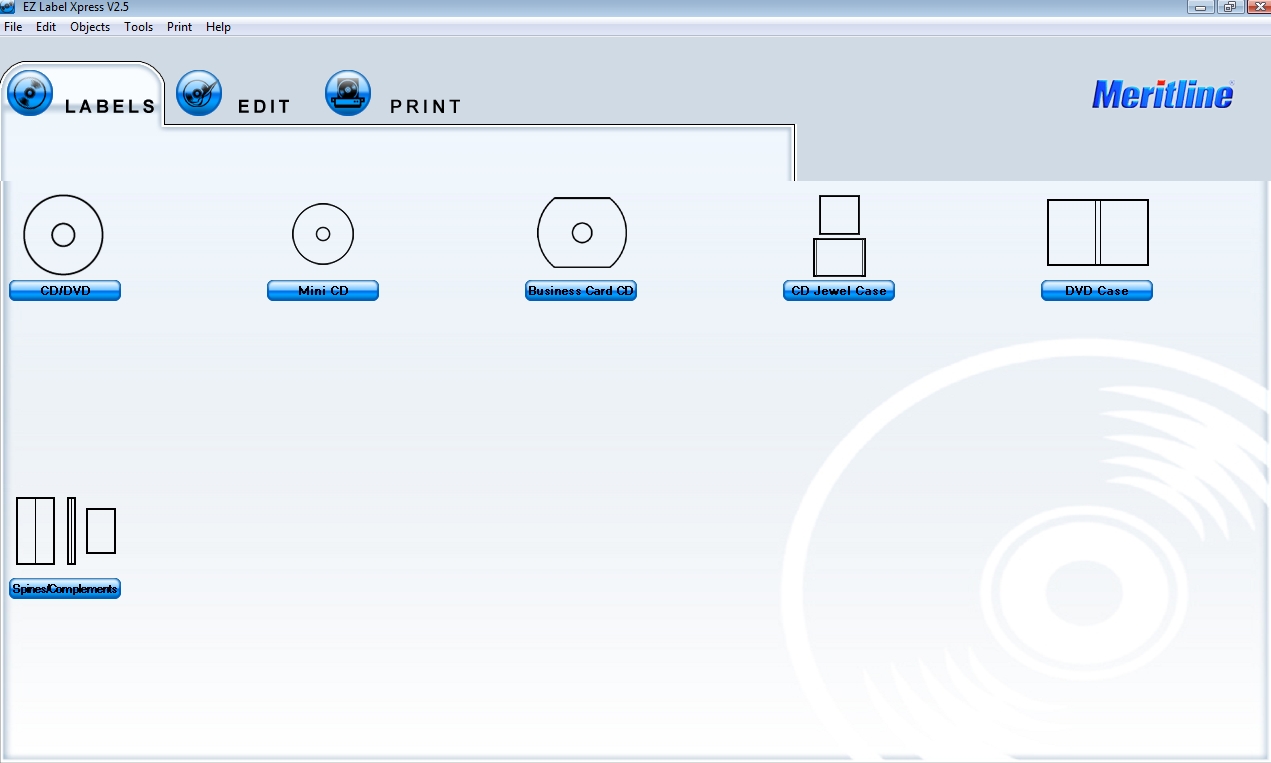Switch to the EDIT tab
Screen dimensions: 1271x763
(x=264, y=105)
